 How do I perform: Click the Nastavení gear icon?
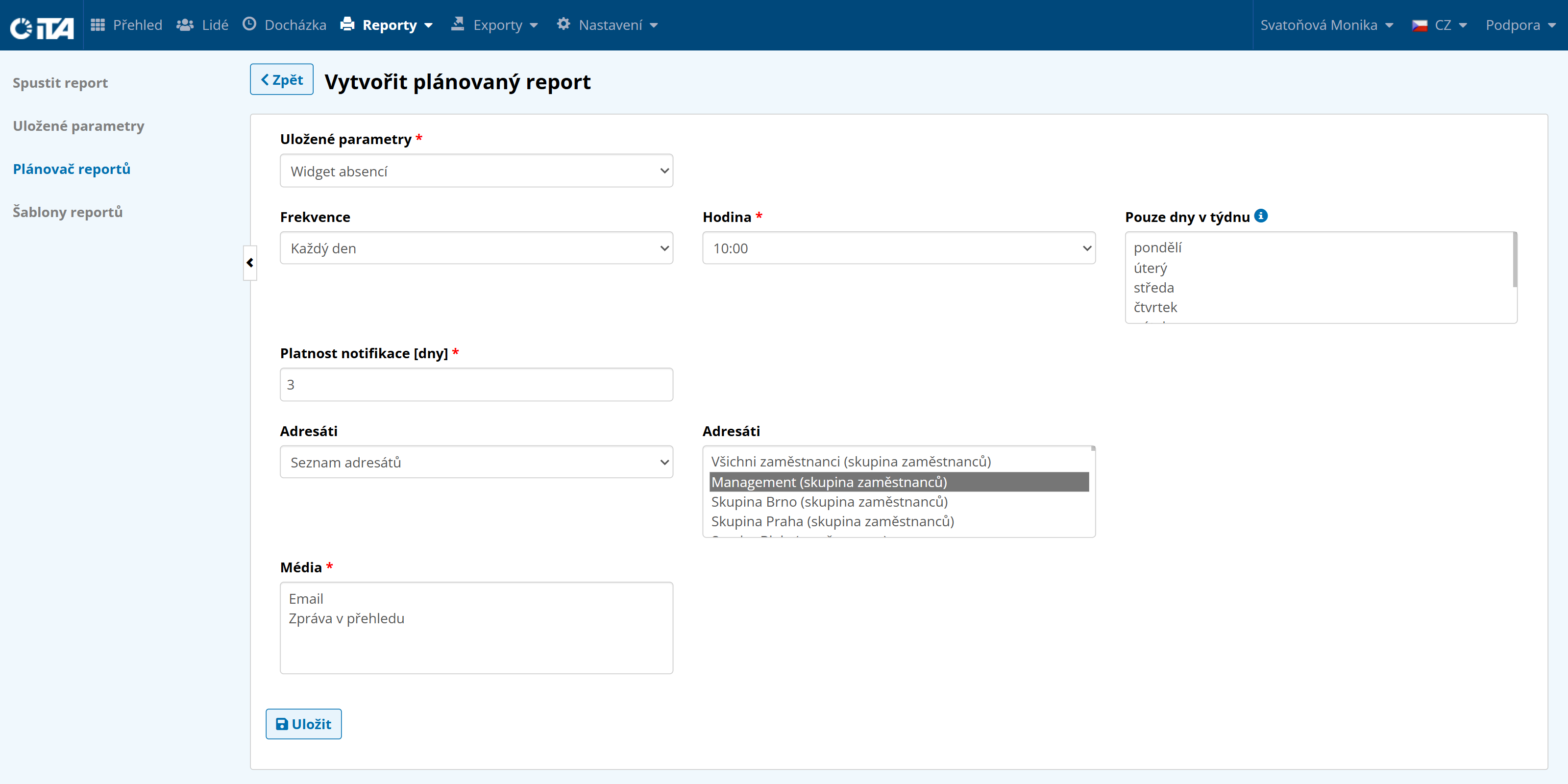coord(563,24)
